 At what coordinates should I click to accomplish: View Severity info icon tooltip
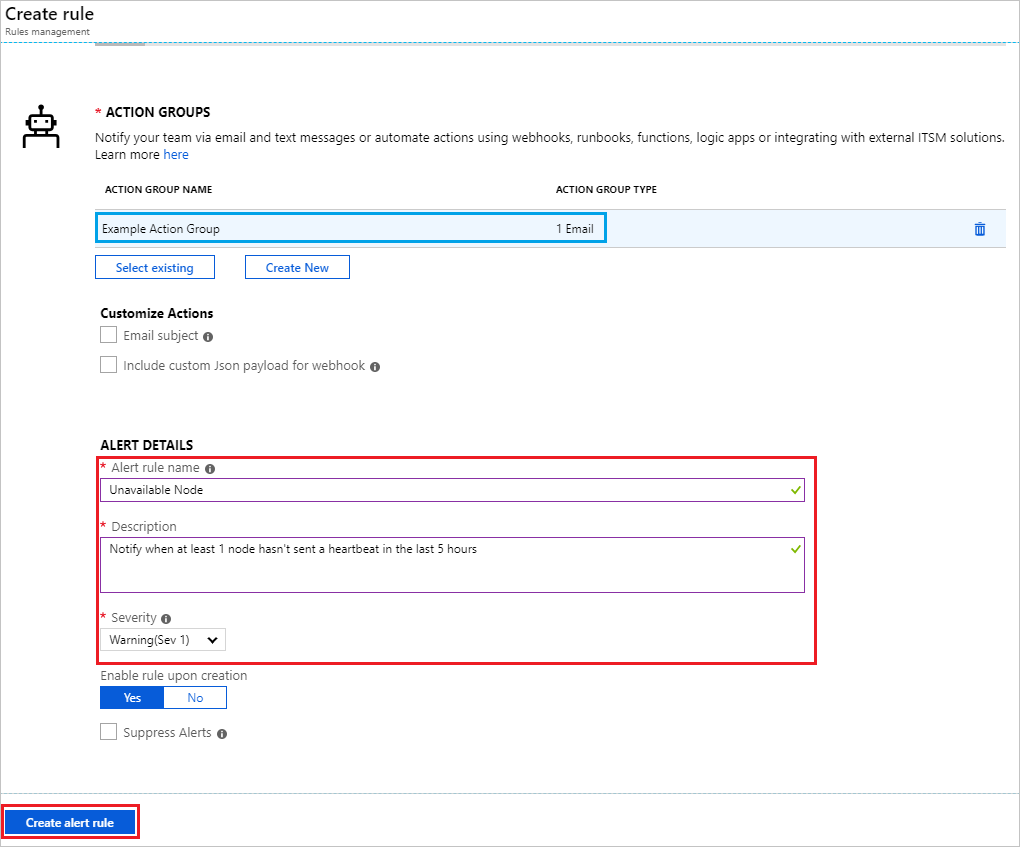pyautogui.click(x=166, y=619)
